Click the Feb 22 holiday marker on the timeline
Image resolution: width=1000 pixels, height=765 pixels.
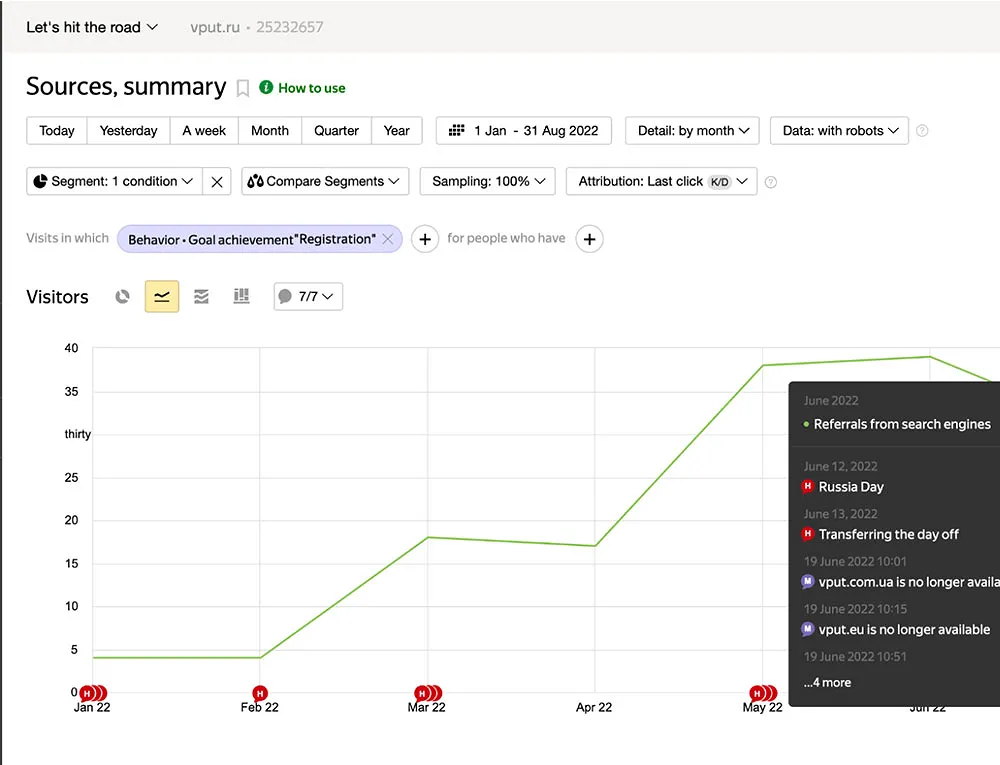coord(260,693)
